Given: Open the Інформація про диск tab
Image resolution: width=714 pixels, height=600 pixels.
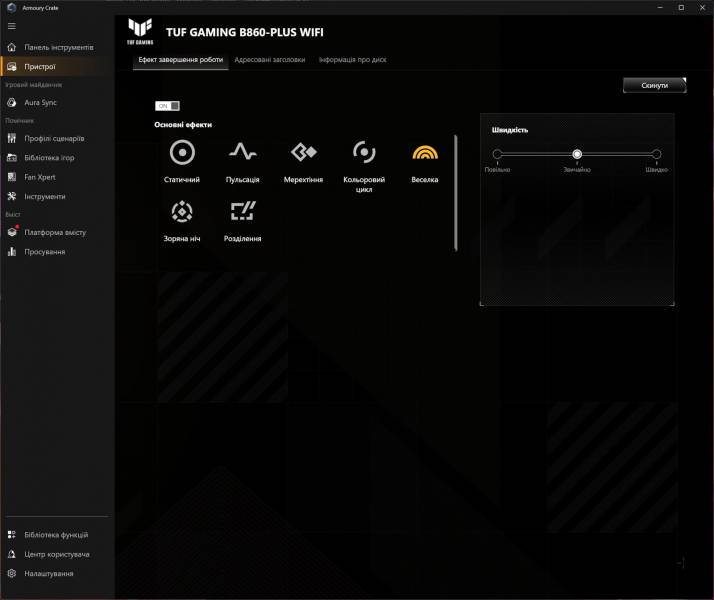Looking at the screenshot, I should pyautogui.click(x=352, y=60).
